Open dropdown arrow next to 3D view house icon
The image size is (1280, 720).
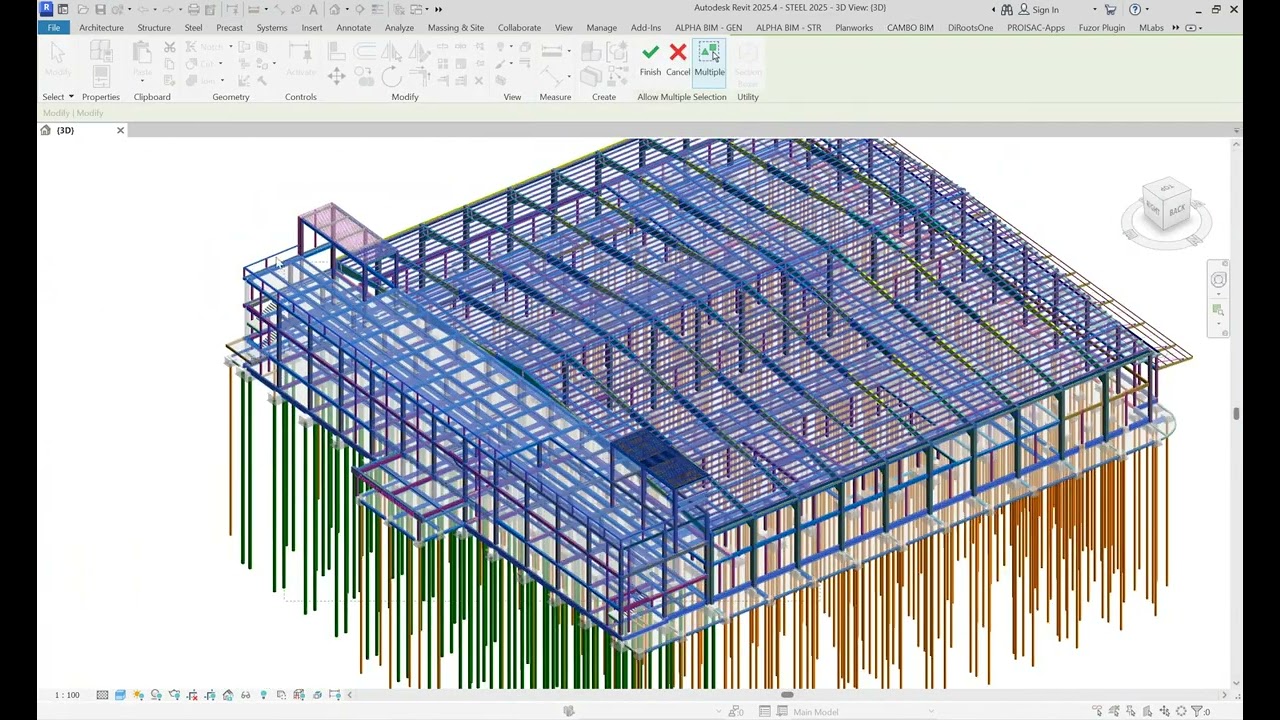click(347, 9)
